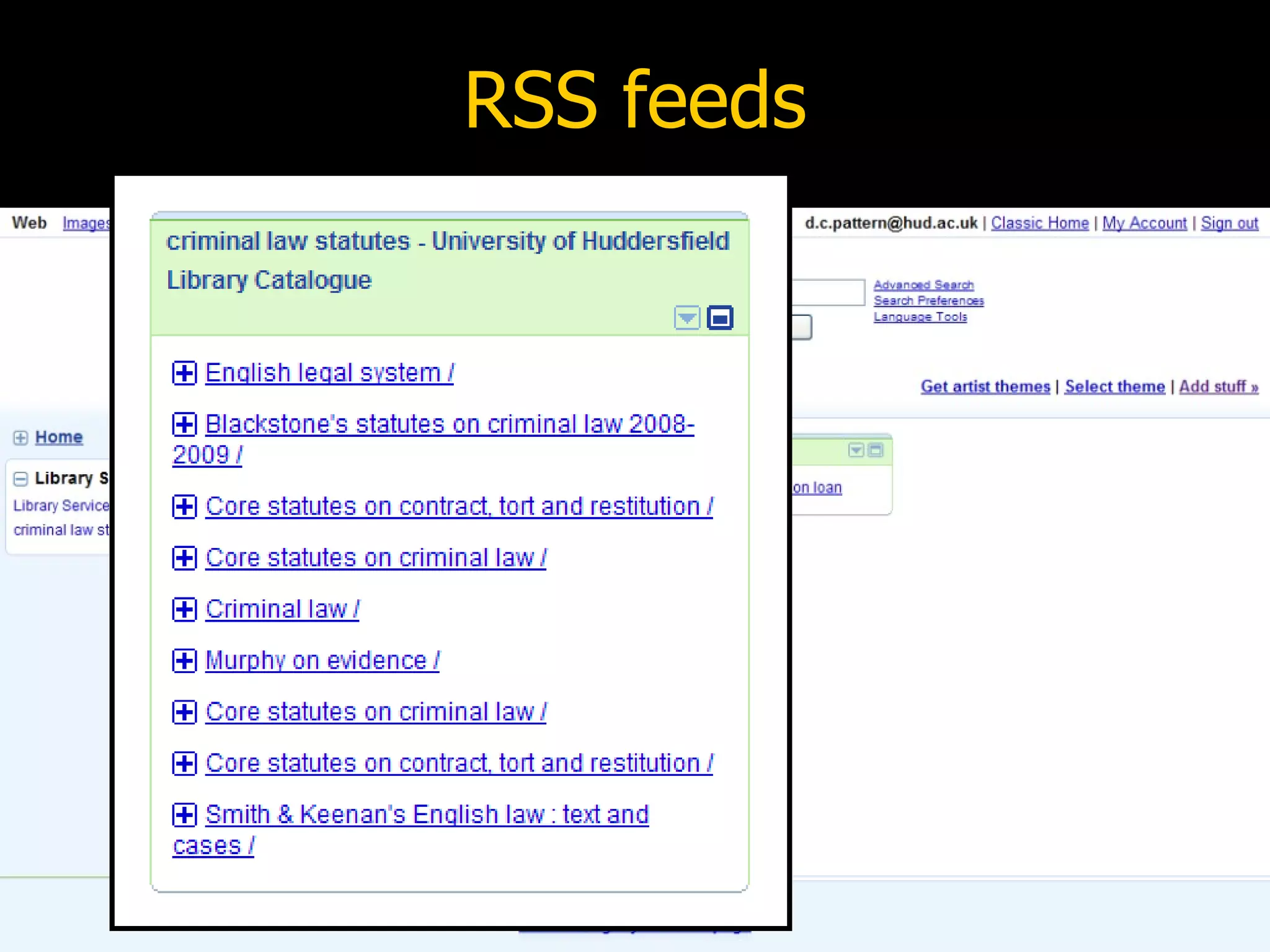The height and width of the screenshot is (952, 1270).
Task: Expand first 'Core statutes on criminal law' entry
Action: pos(184,558)
